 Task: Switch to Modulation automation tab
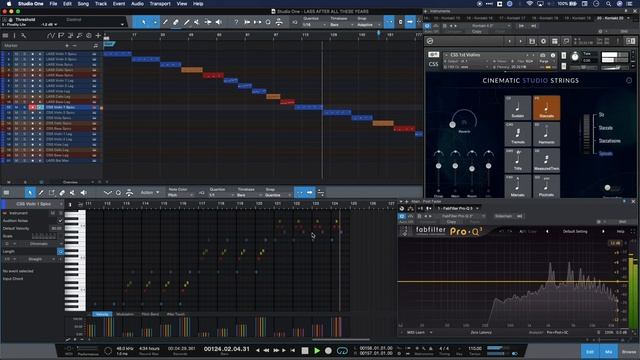[x=125, y=314]
